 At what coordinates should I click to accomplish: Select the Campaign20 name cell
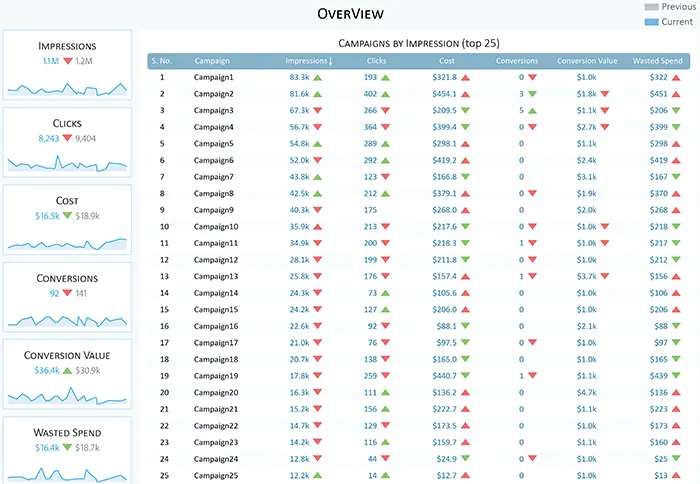pos(216,392)
